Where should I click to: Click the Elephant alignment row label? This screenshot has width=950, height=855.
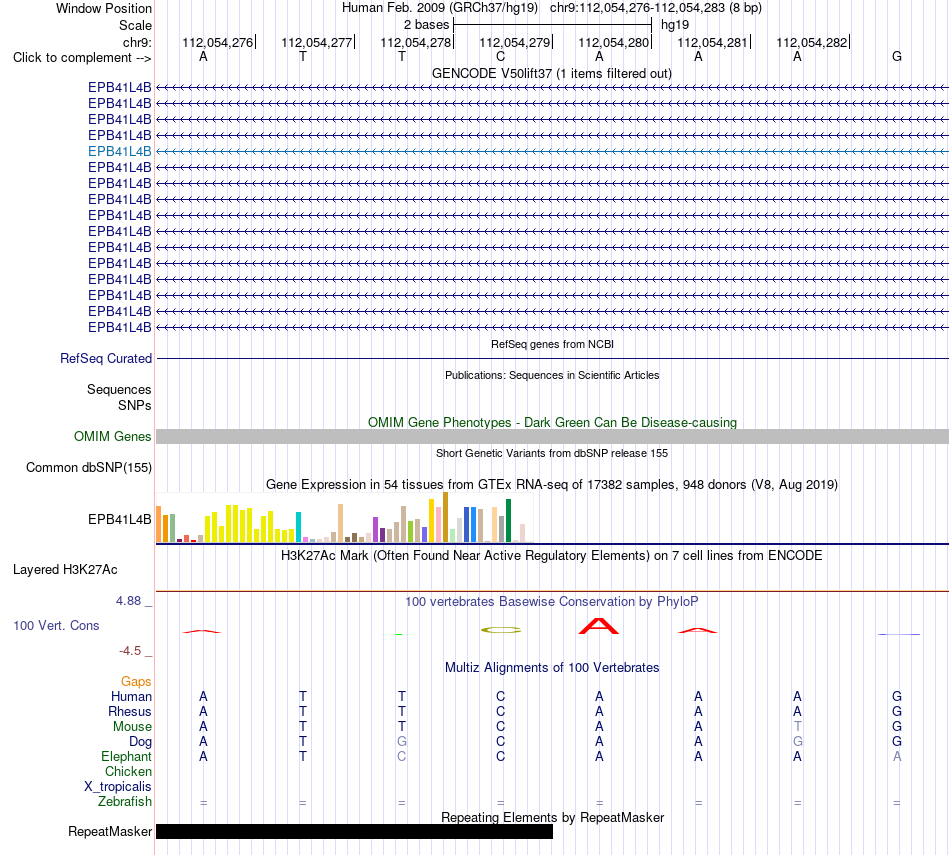[126, 757]
